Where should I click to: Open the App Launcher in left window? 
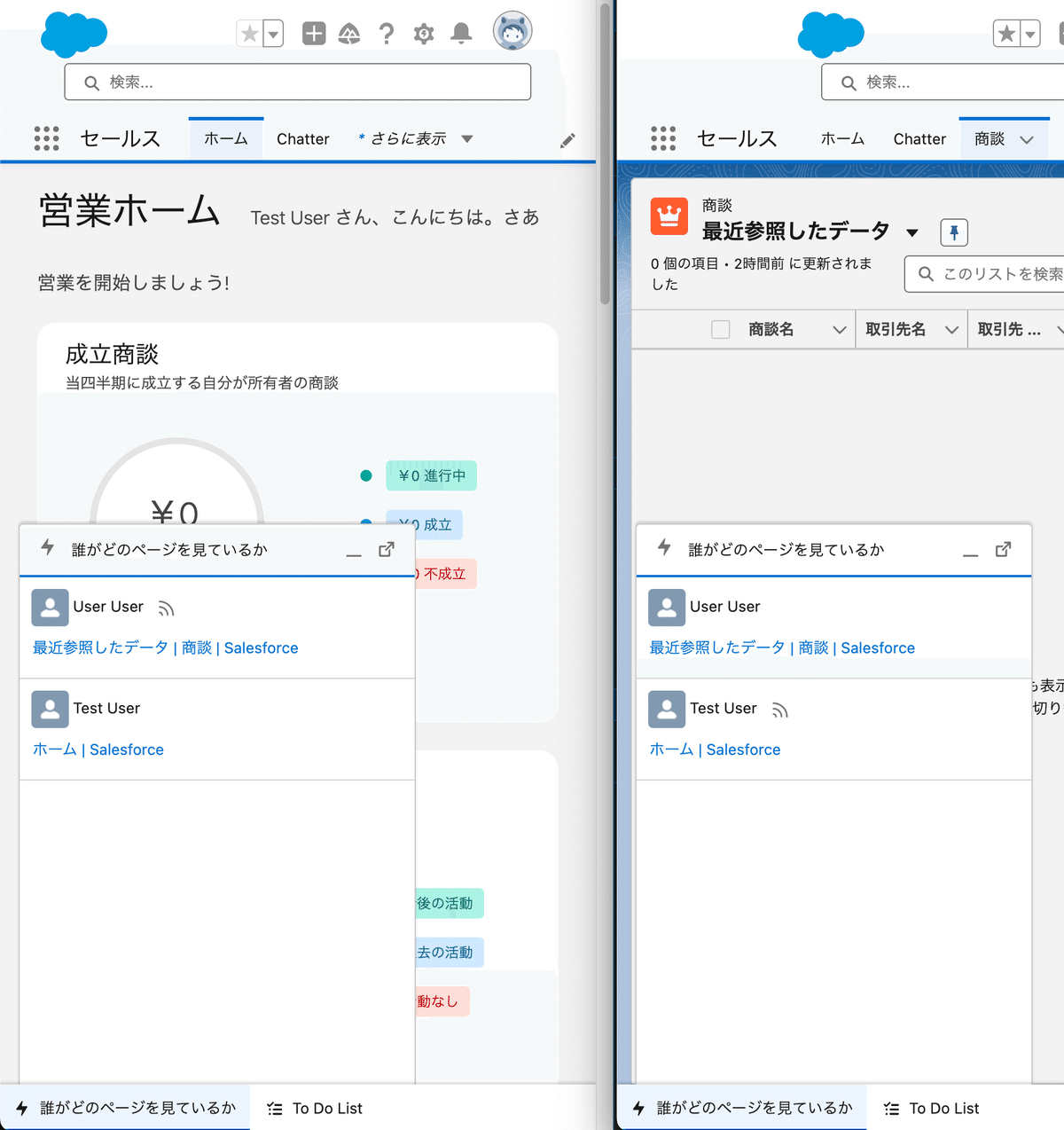[46, 138]
